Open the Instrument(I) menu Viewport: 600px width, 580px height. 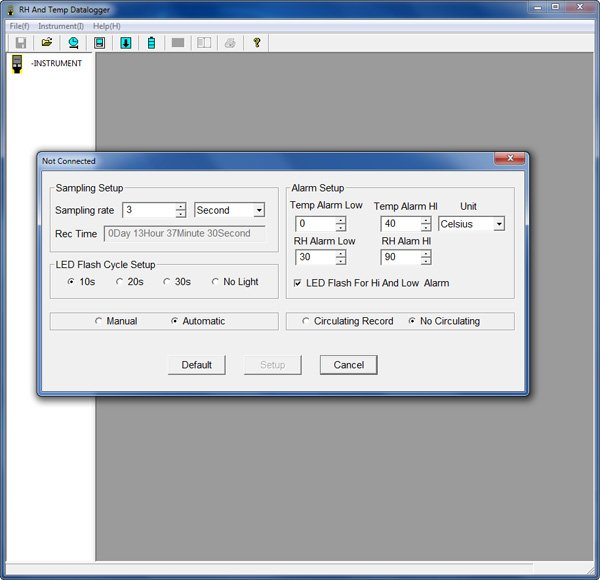[61, 26]
